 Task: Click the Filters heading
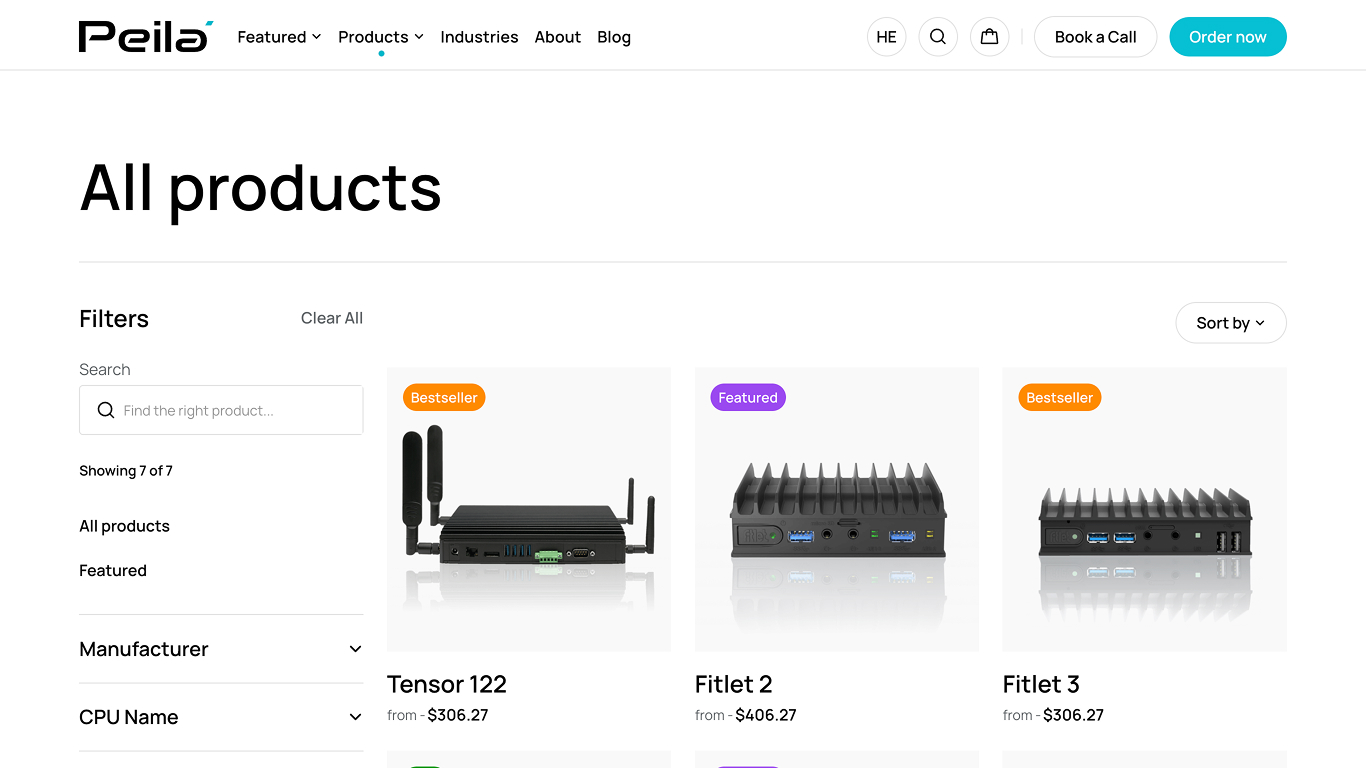(114, 319)
